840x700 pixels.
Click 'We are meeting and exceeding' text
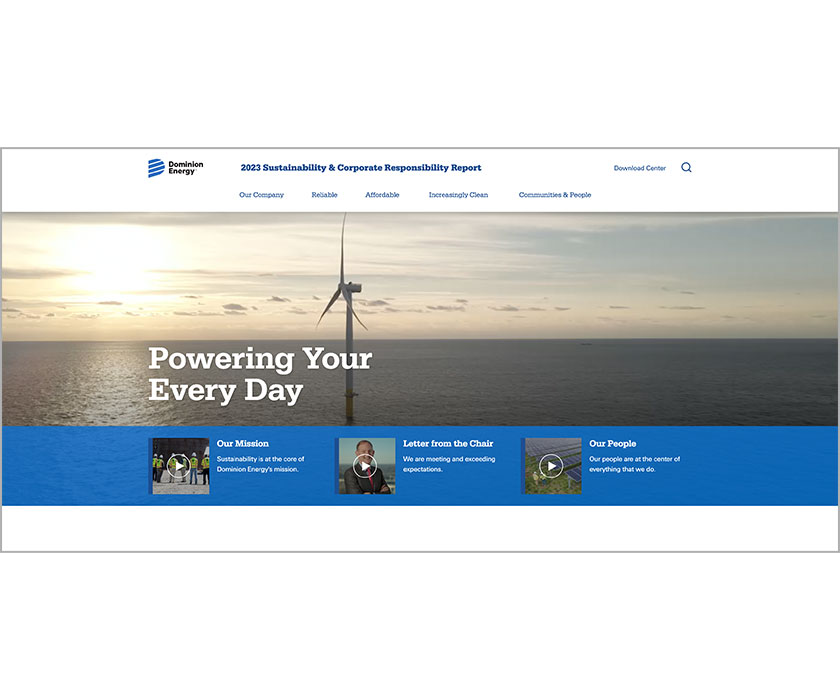coord(449,464)
